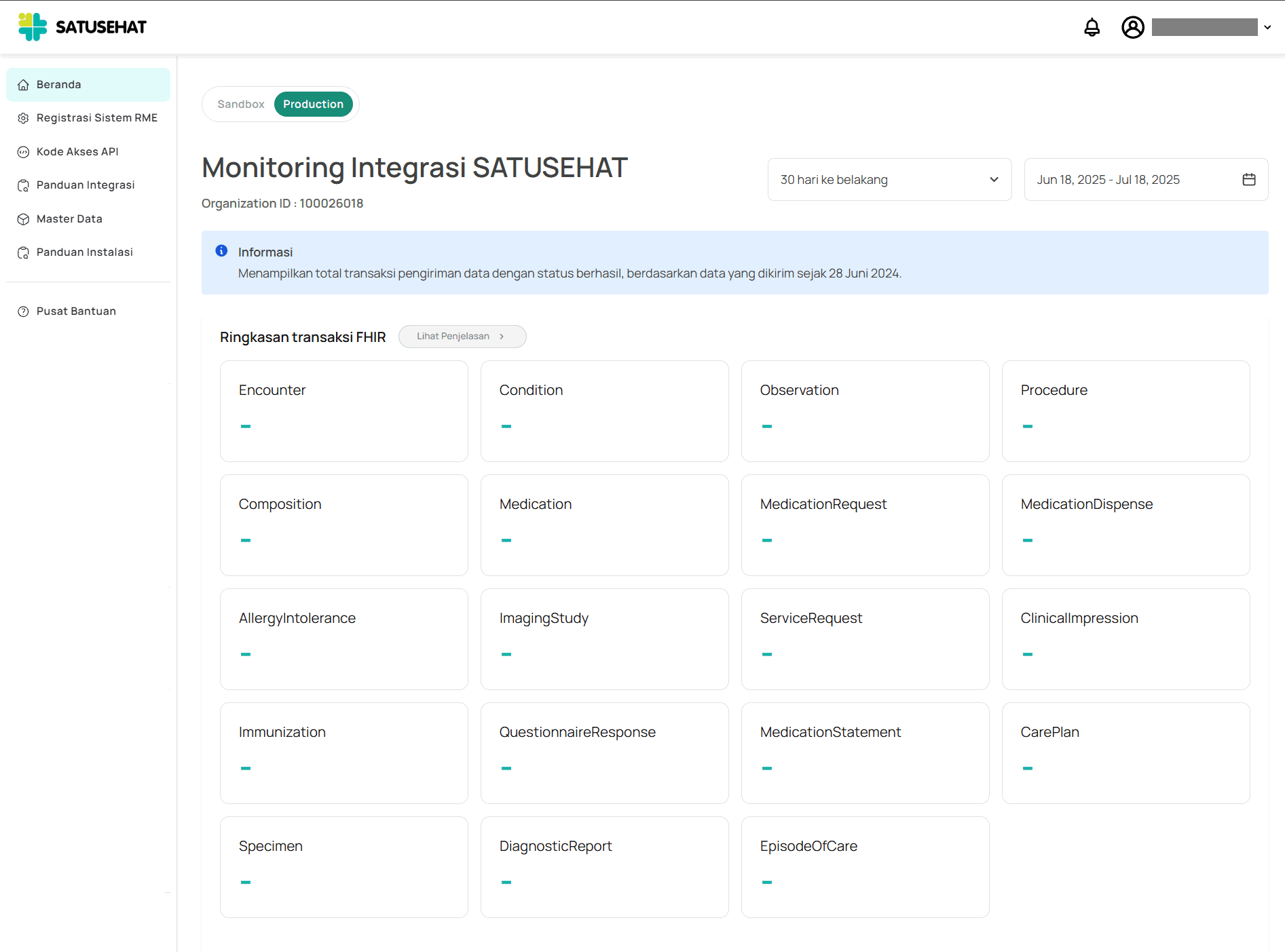The height and width of the screenshot is (952, 1285).
Task: Open Panduan Integrasi from the sidebar
Action: click(x=85, y=185)
